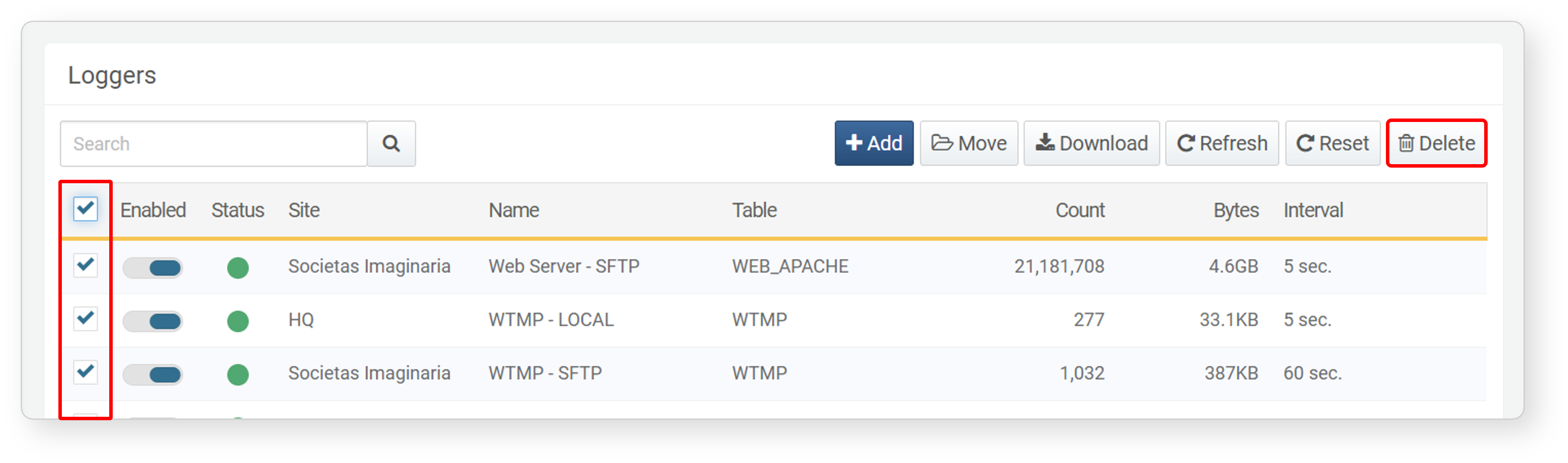Viewport: 1568px width, 463px height.
Task: Move selected loggers with Move button
Action: 969,143
